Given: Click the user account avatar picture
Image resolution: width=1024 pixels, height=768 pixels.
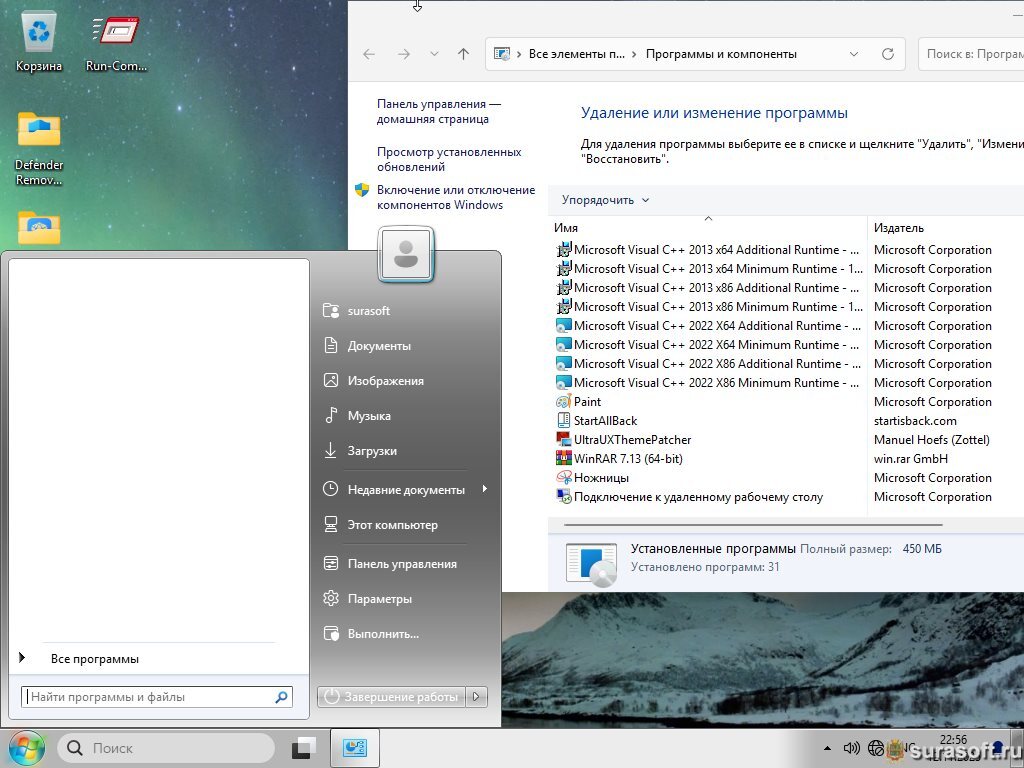Looking at the screenshot, I should [406, 254].
